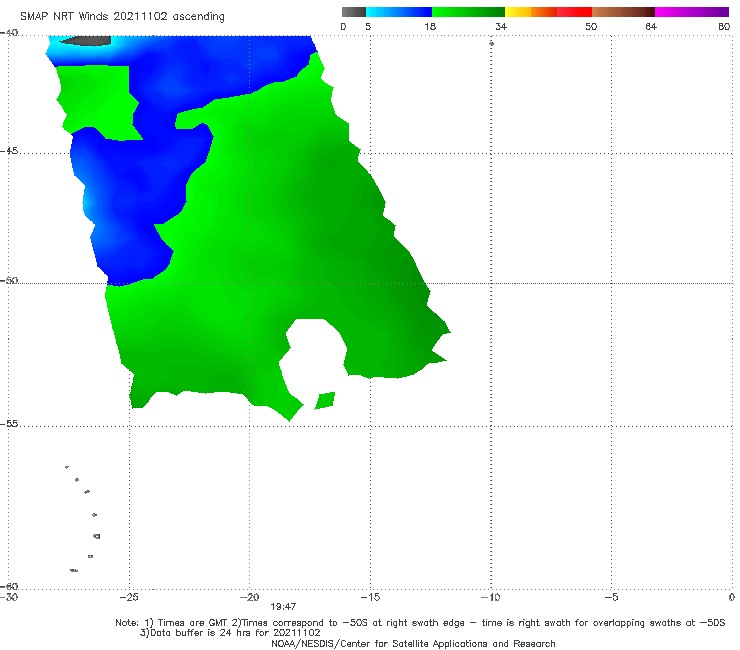Click the 'Data buffer is 24 hrs' note
Screen dimensions: 740x650
pyautogui.click(x=230, y=633)
